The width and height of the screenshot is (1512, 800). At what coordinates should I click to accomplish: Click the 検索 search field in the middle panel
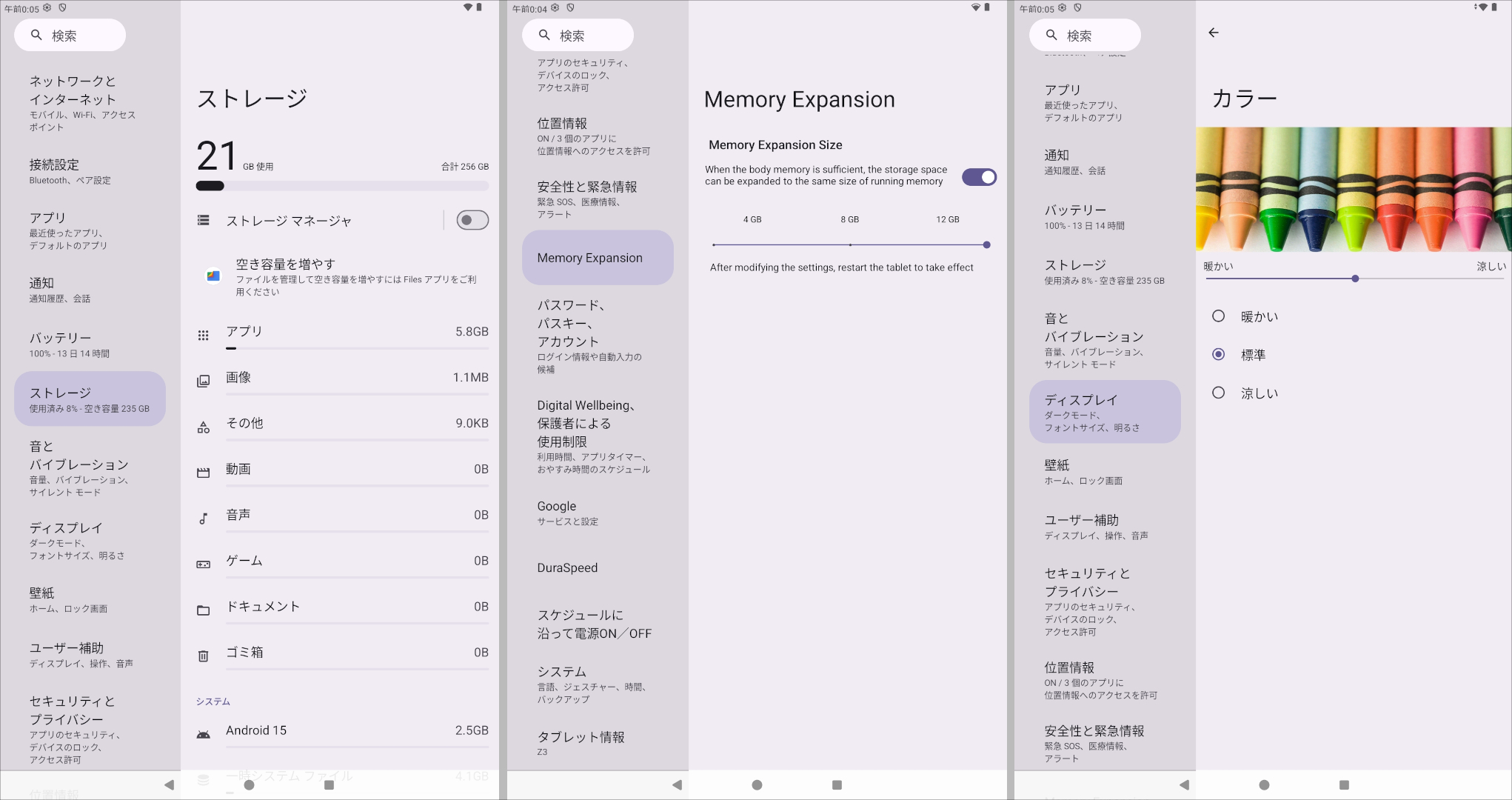(578, 36)
